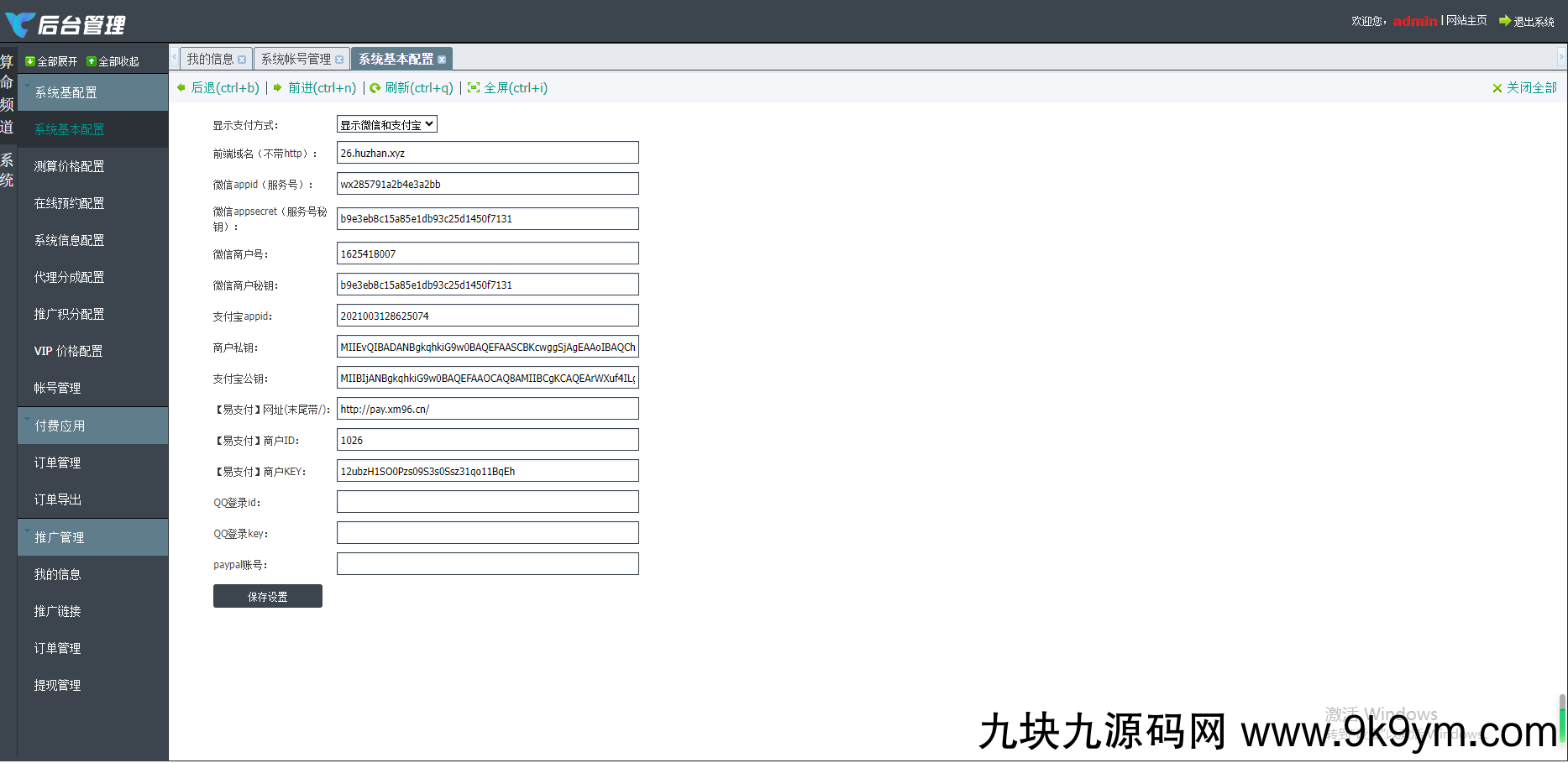This screenshot has height=763, width=1568.
Task: Click the 保存设置 button
Action: (x=267, y=596)
